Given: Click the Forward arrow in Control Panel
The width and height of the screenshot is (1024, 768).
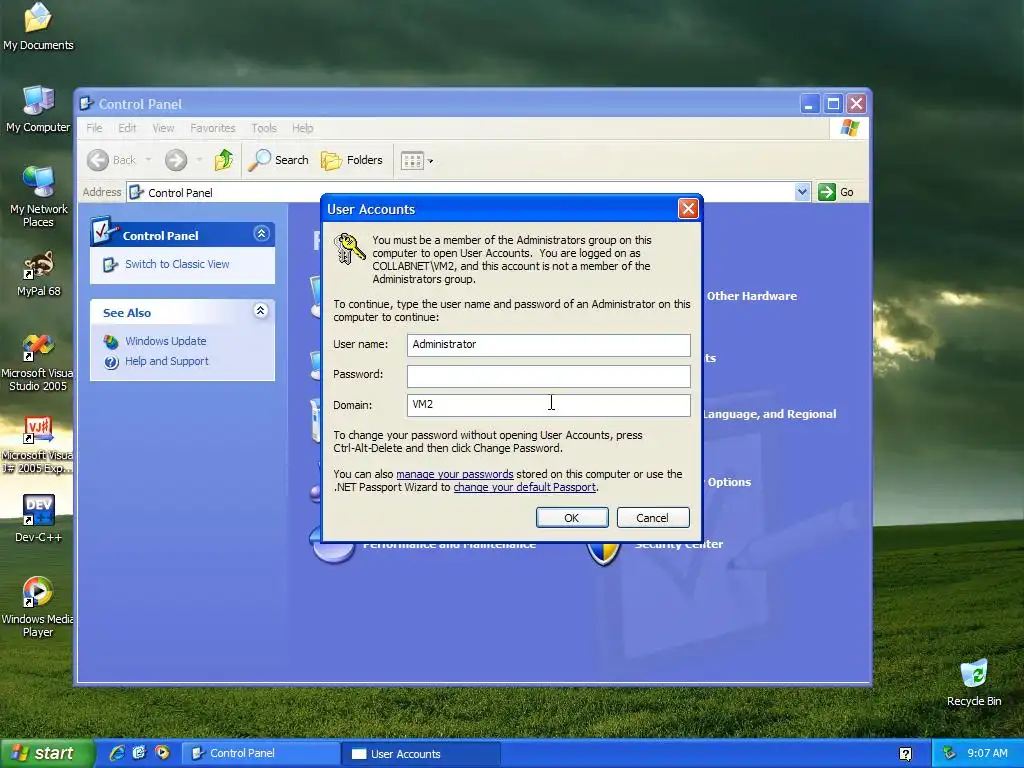Looking at the screenshot, I should [x=176, y=160].
